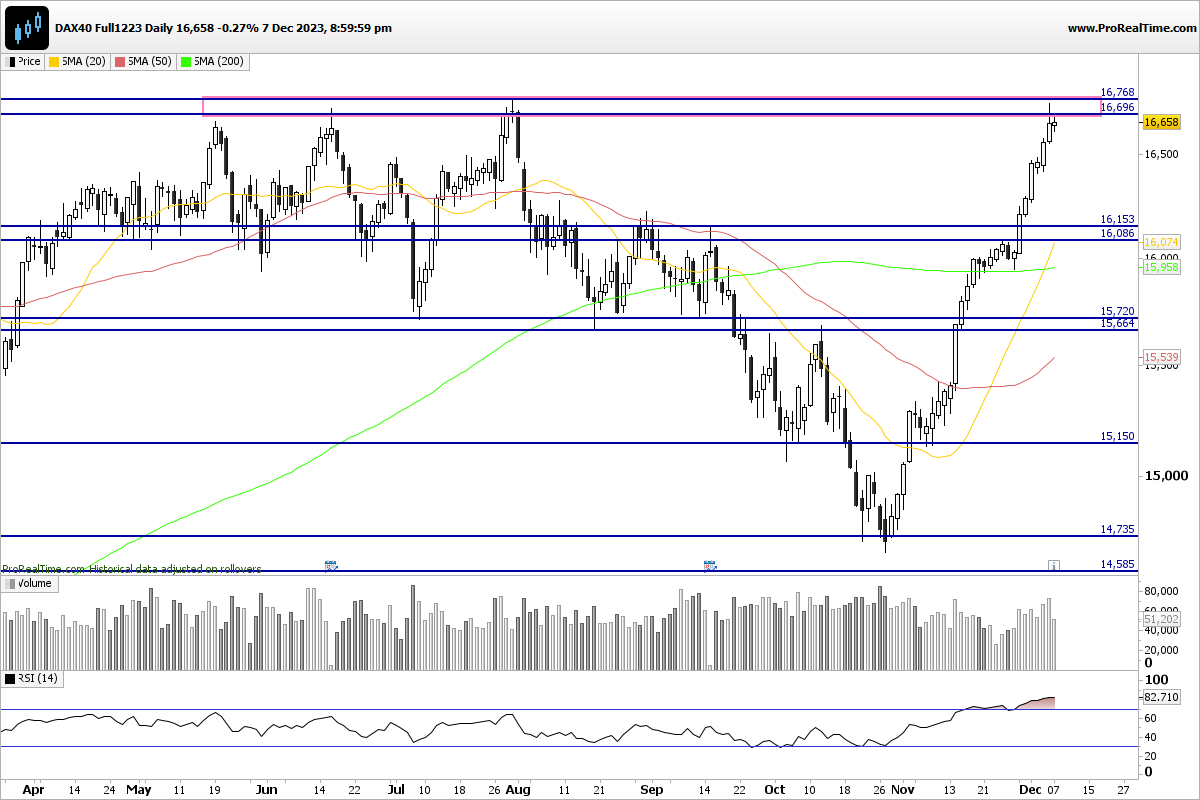Image resolution: width=1200 pixels, height=800 pixels.
Task: Click the current price tag 16,658
Action: (1161, 122)
